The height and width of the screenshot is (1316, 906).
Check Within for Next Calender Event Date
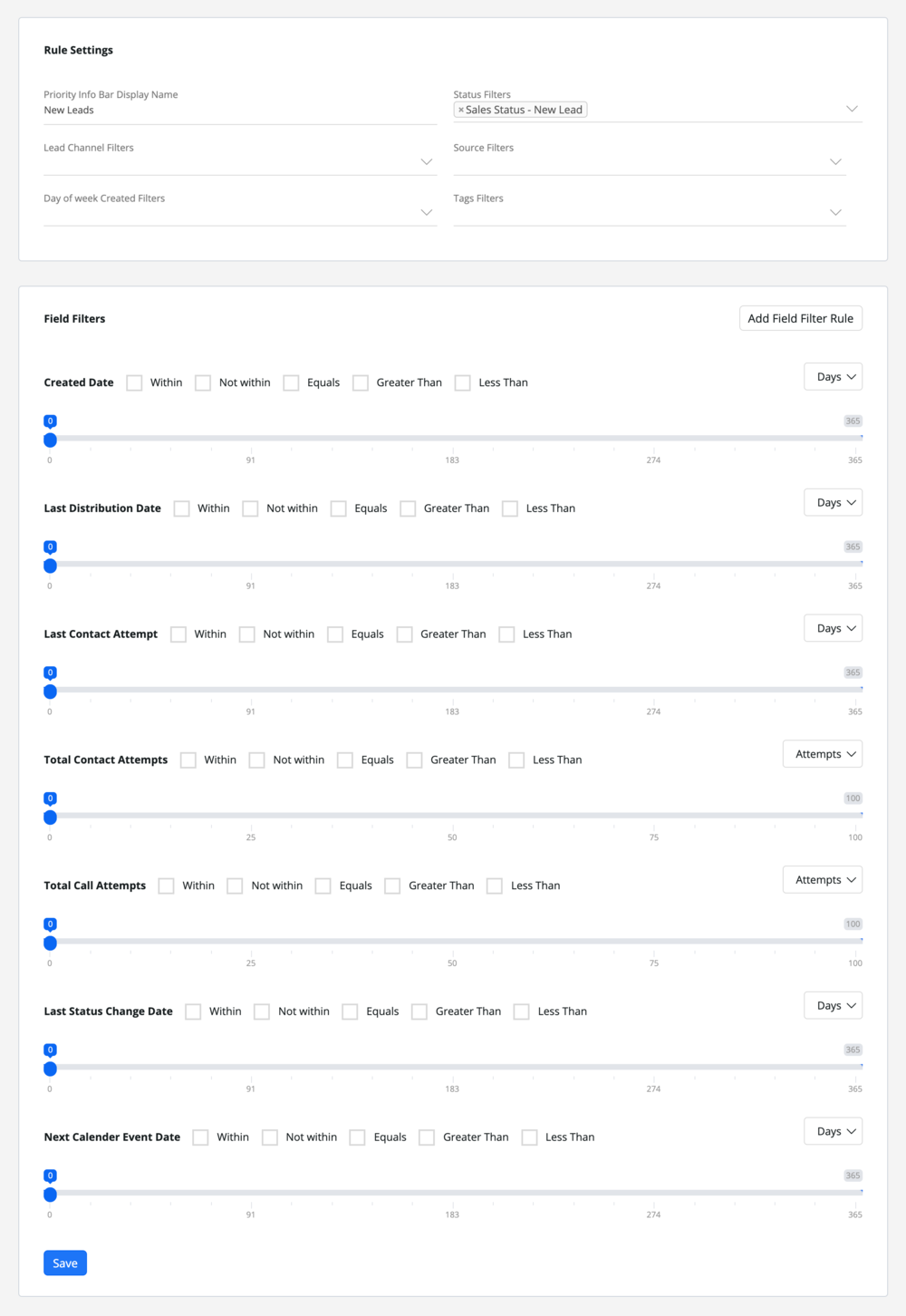click(201, 1137)
